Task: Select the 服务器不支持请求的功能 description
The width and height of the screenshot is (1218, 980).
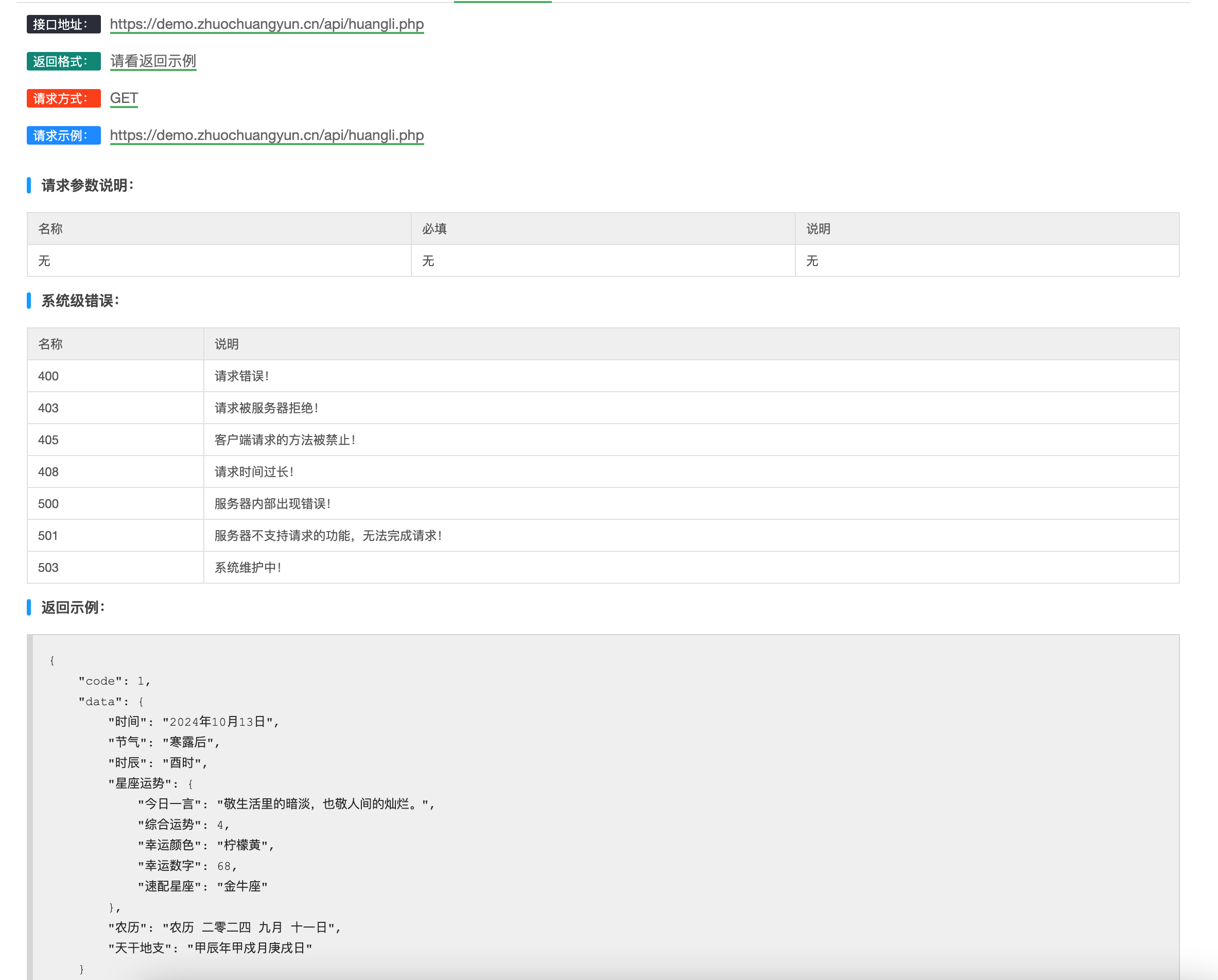Action: pyautogui.click(x=328, y=535)
